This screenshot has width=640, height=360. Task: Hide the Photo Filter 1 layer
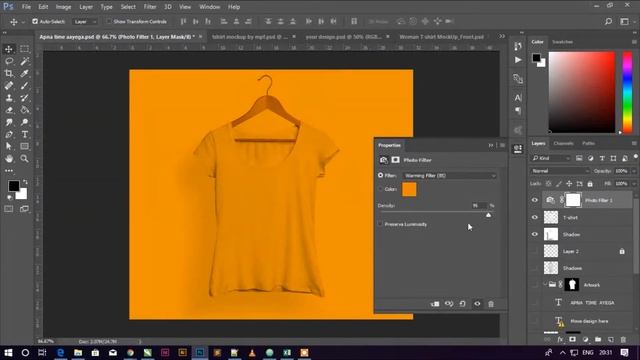click(535, 200)
